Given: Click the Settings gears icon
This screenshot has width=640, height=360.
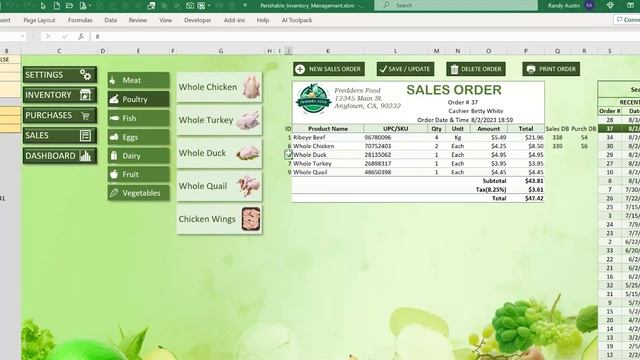Looking at the screenshot, I should coord(86,75).
